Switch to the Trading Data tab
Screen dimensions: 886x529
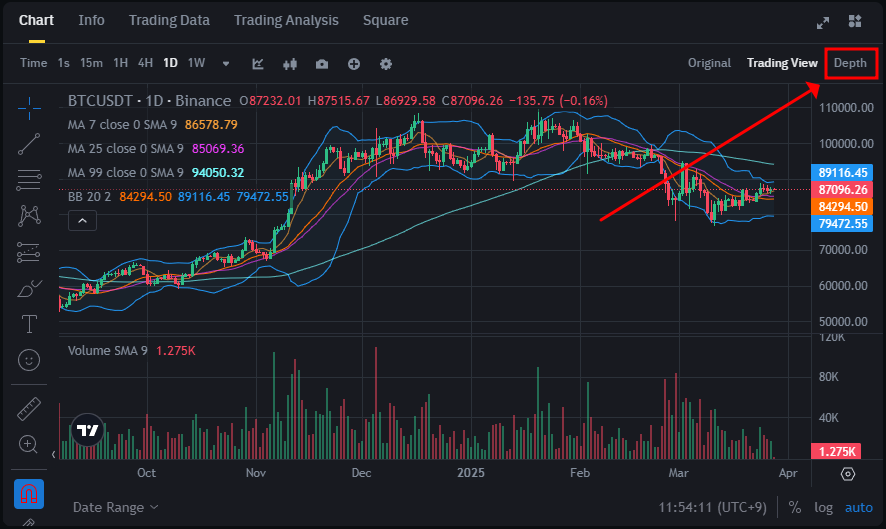[169, 20]
